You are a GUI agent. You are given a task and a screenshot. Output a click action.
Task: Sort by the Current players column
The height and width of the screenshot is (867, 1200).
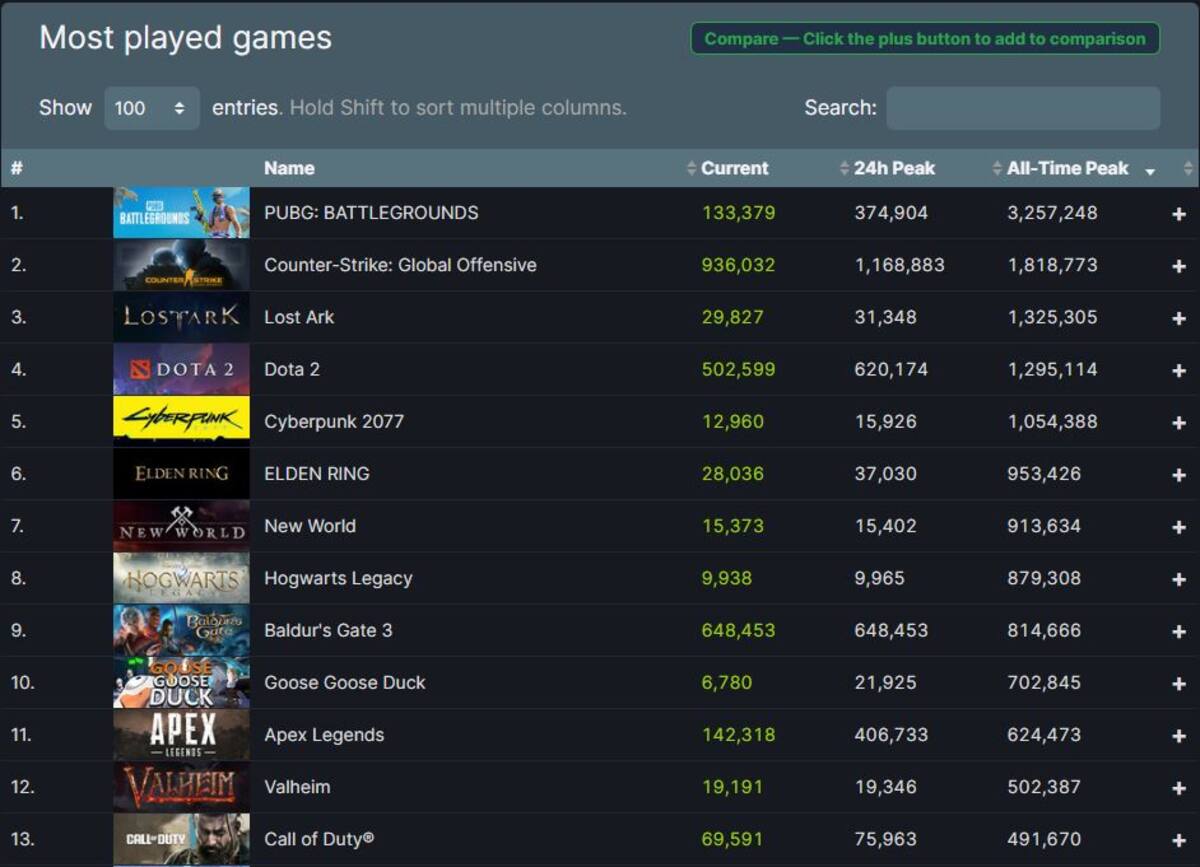click(735, 168)
